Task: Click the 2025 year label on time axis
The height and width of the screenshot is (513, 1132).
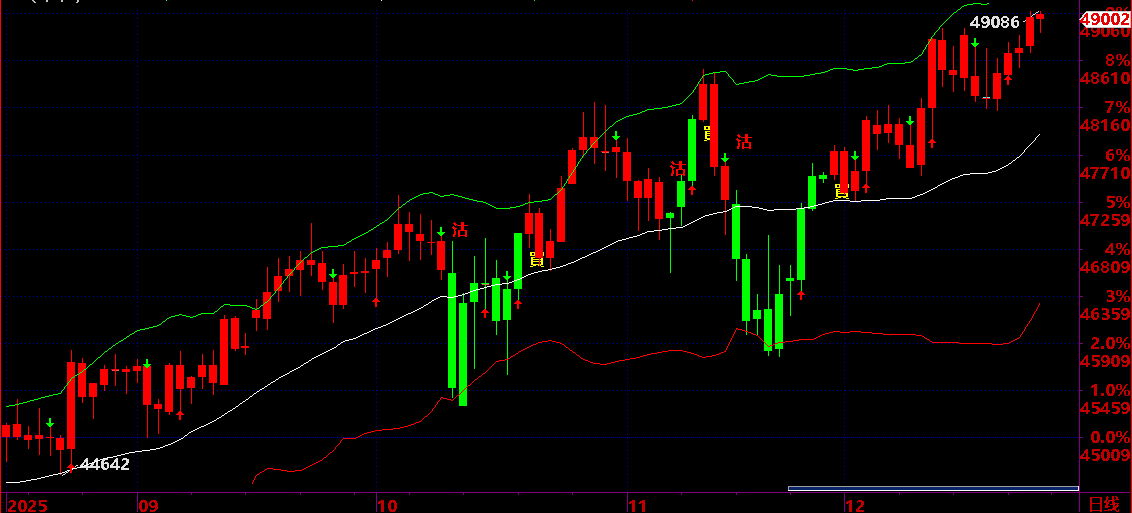Action: pyautogui.click(x=27, y=504)
